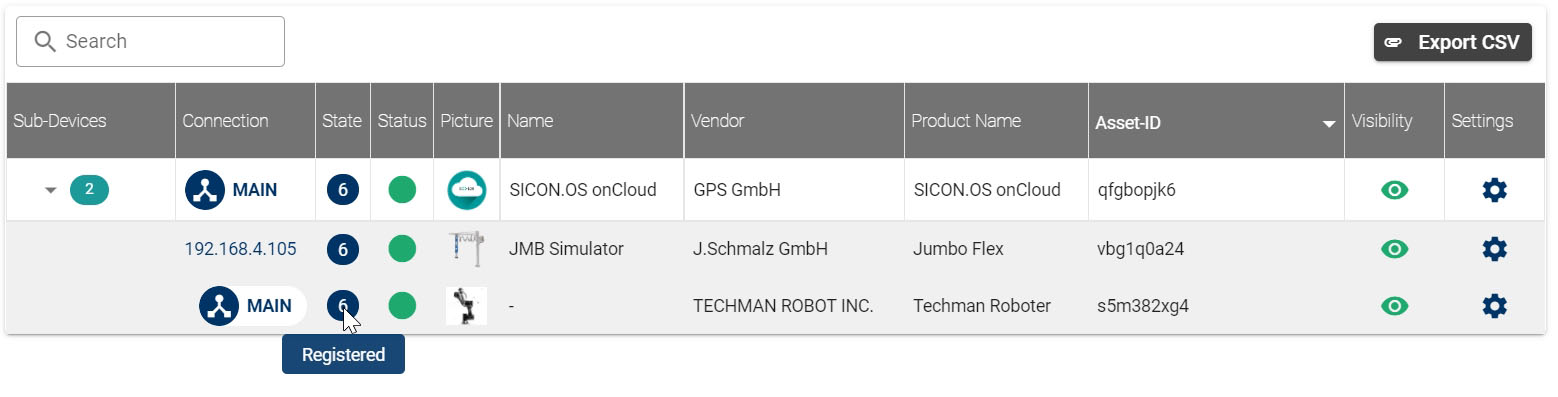Click Export CSV button
The width and height of the screenshot is (1558, 397).
click(1453, 42)
